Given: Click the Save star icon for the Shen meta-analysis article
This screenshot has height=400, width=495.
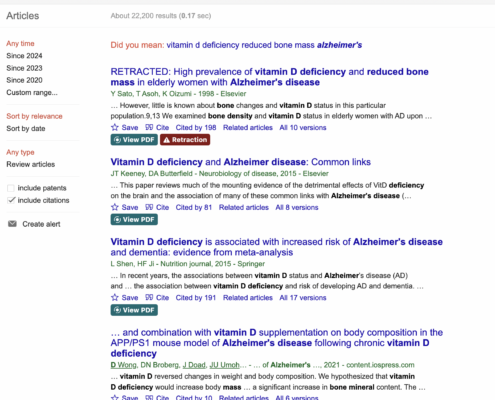Looking at the screenshot, I should pyautogui.click(x=115, y=297).
